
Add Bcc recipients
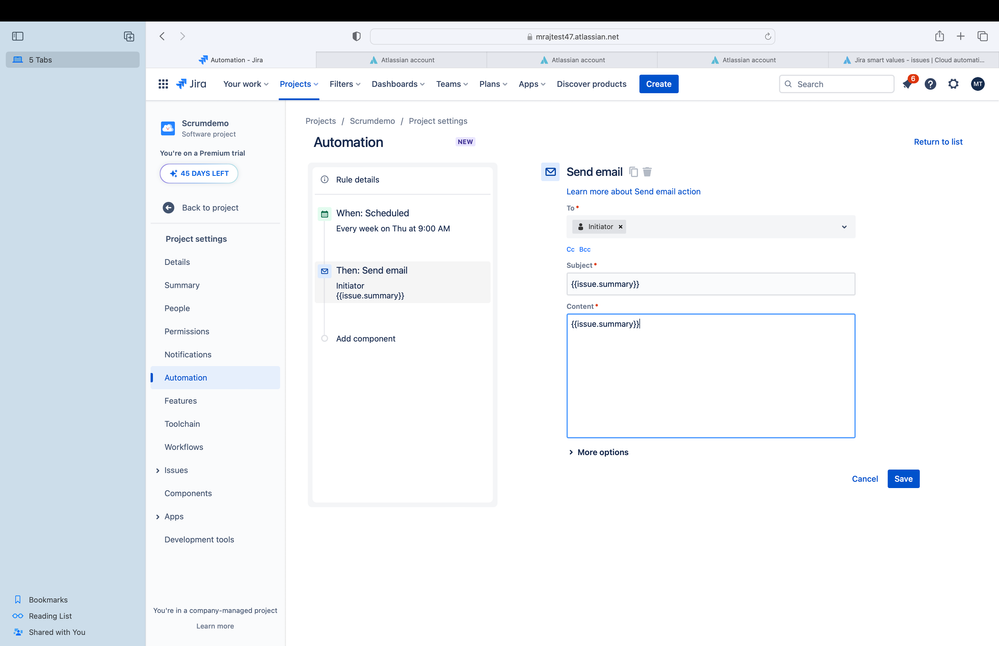pos(585,250)
